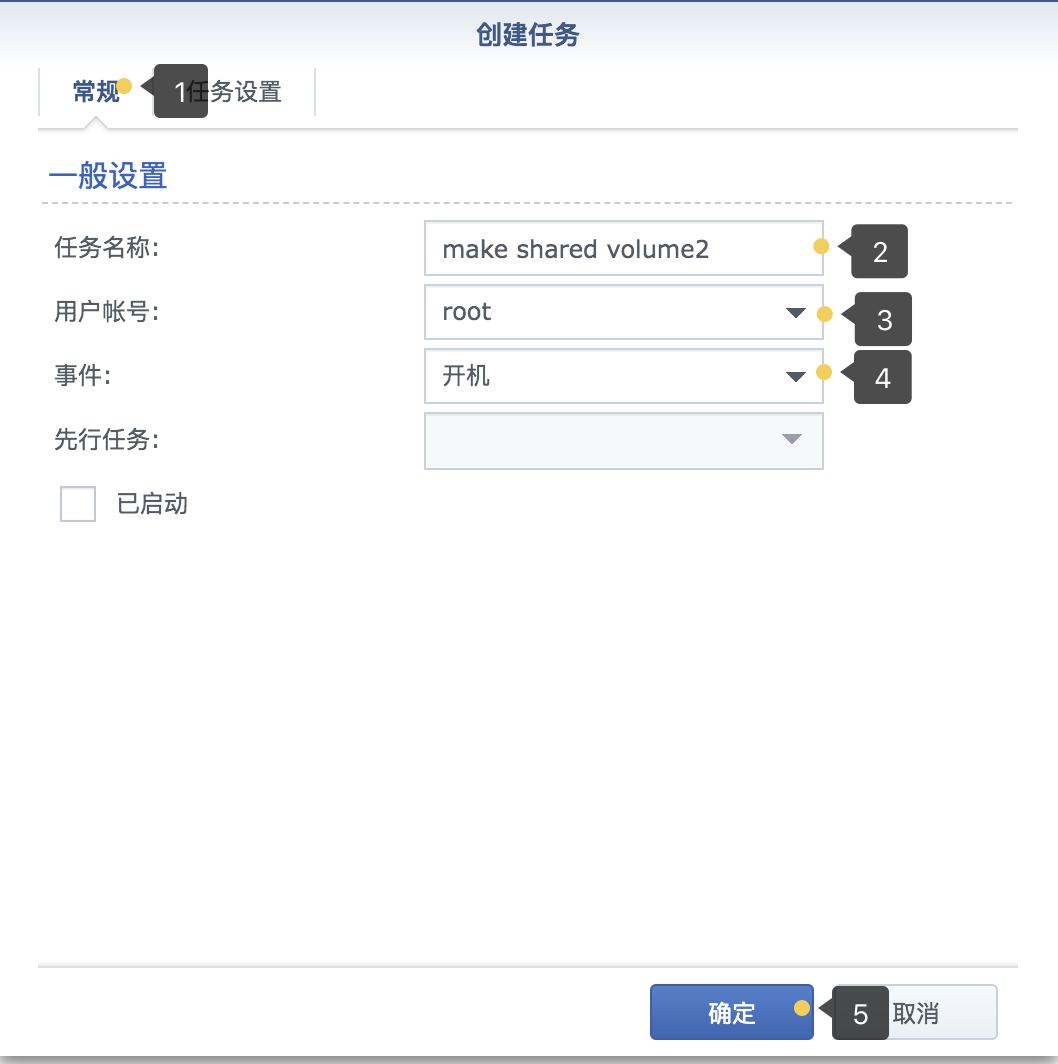The image size is (1058, 1064).
Task: Check the box left of 已启动 label
Action: click(77, 504)
